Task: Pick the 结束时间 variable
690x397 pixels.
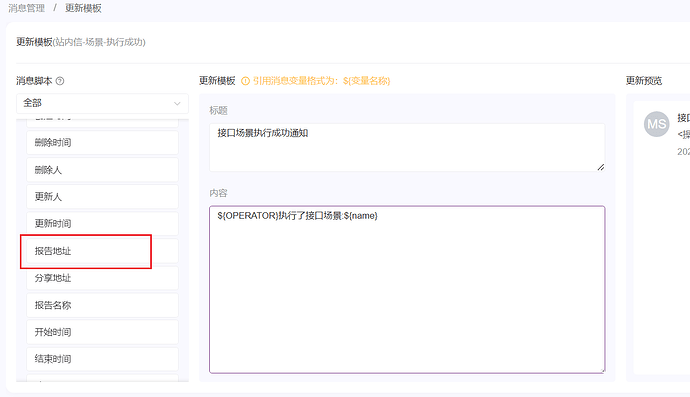Action: (102, 359)
